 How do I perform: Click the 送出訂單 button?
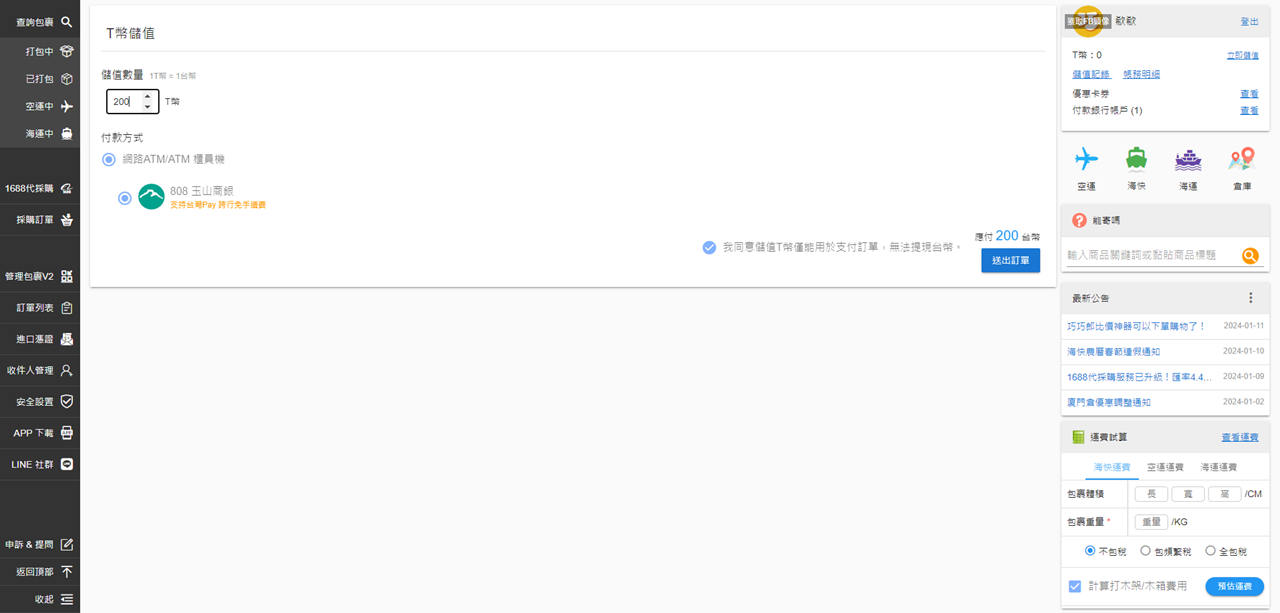click(1010, 260)
